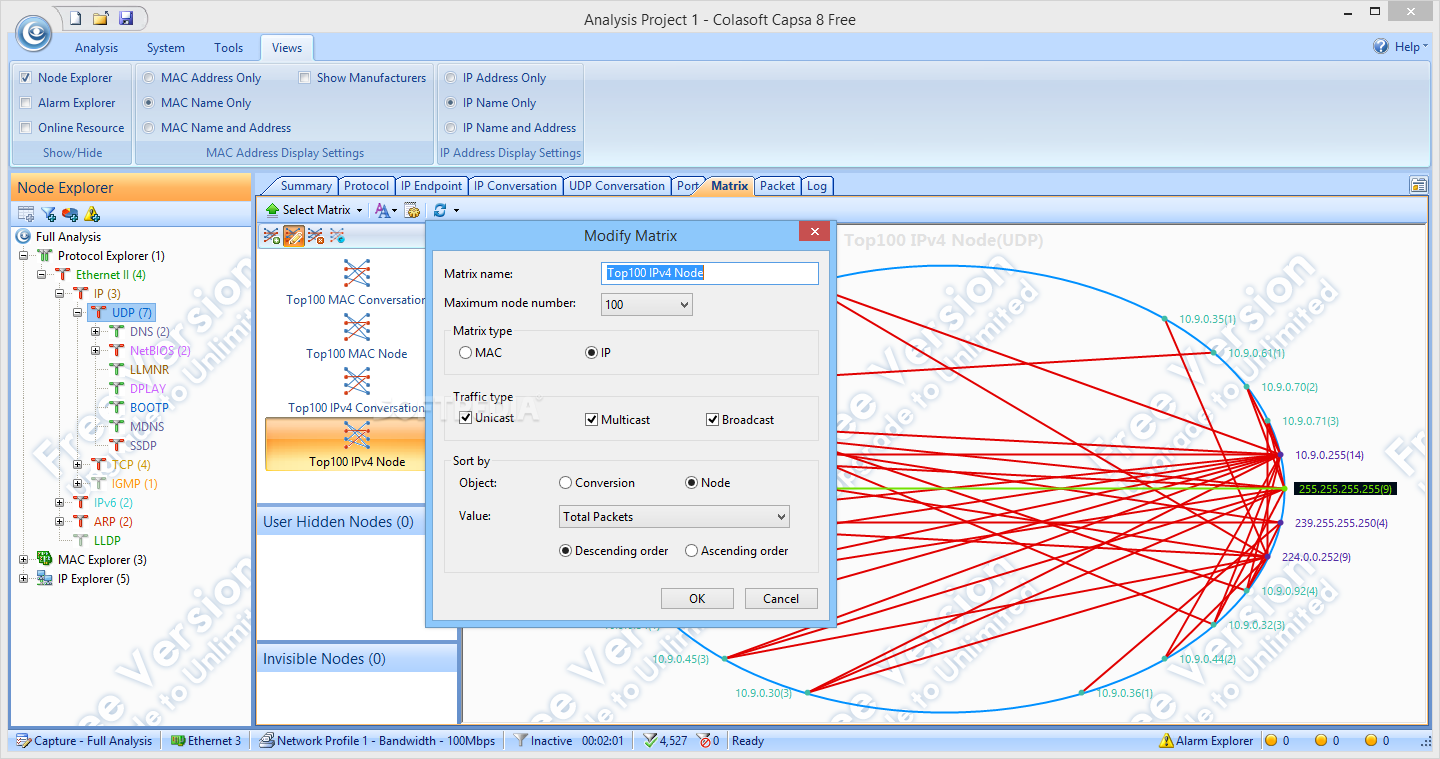Click the Add Matrix icon with green plus
This screenshot has height=759, width=1440.
coord(271,235)
